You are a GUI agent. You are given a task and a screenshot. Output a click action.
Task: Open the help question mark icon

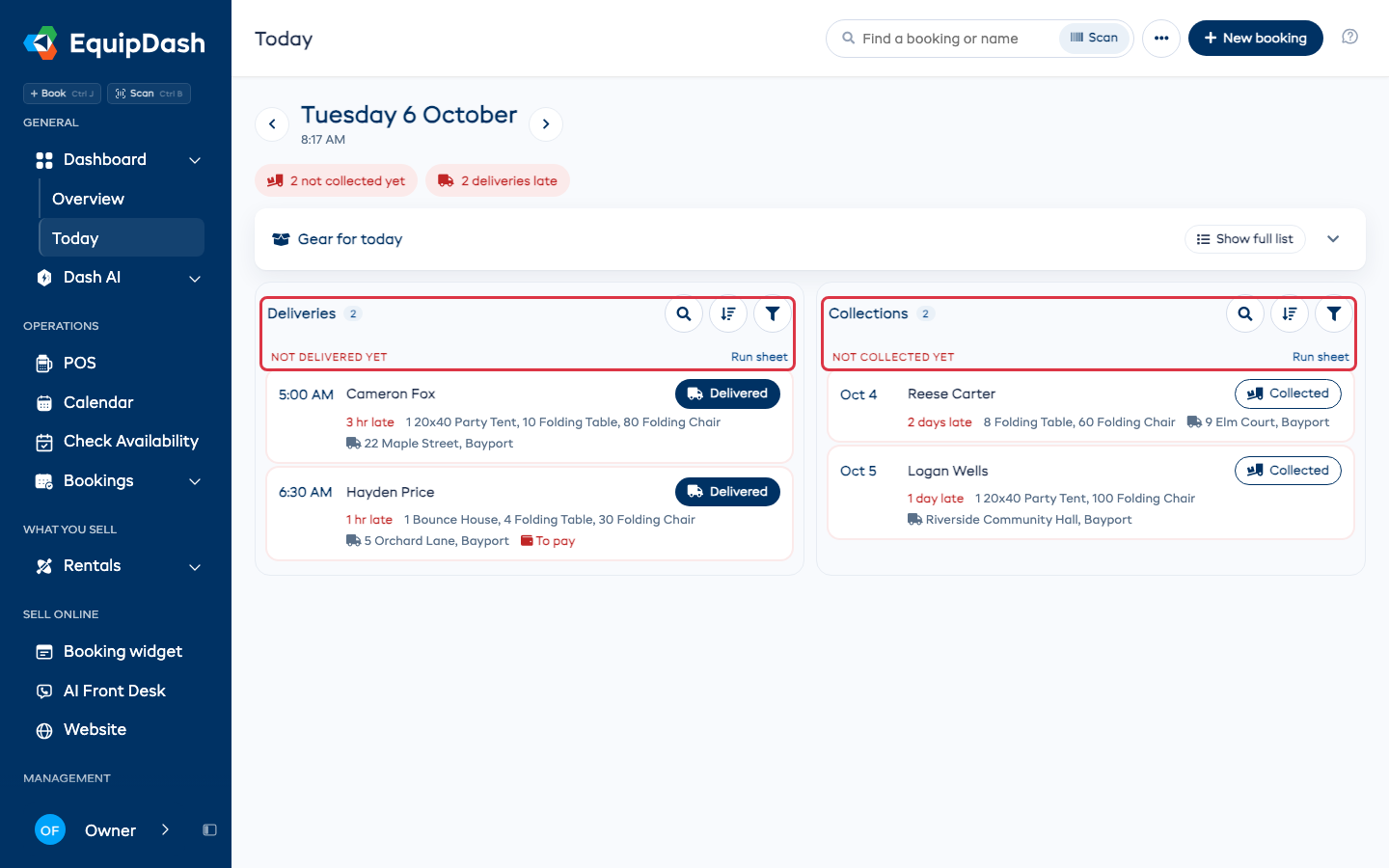click(1350, 37)
